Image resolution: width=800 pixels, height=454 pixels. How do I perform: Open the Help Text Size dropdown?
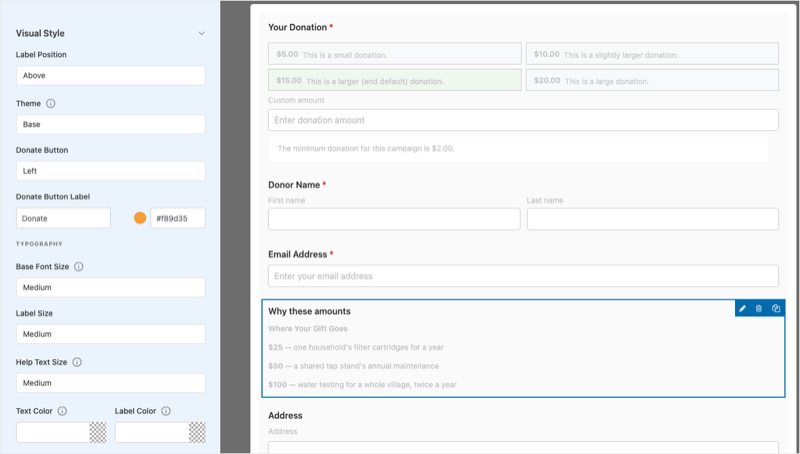click(x=111, y=383)
